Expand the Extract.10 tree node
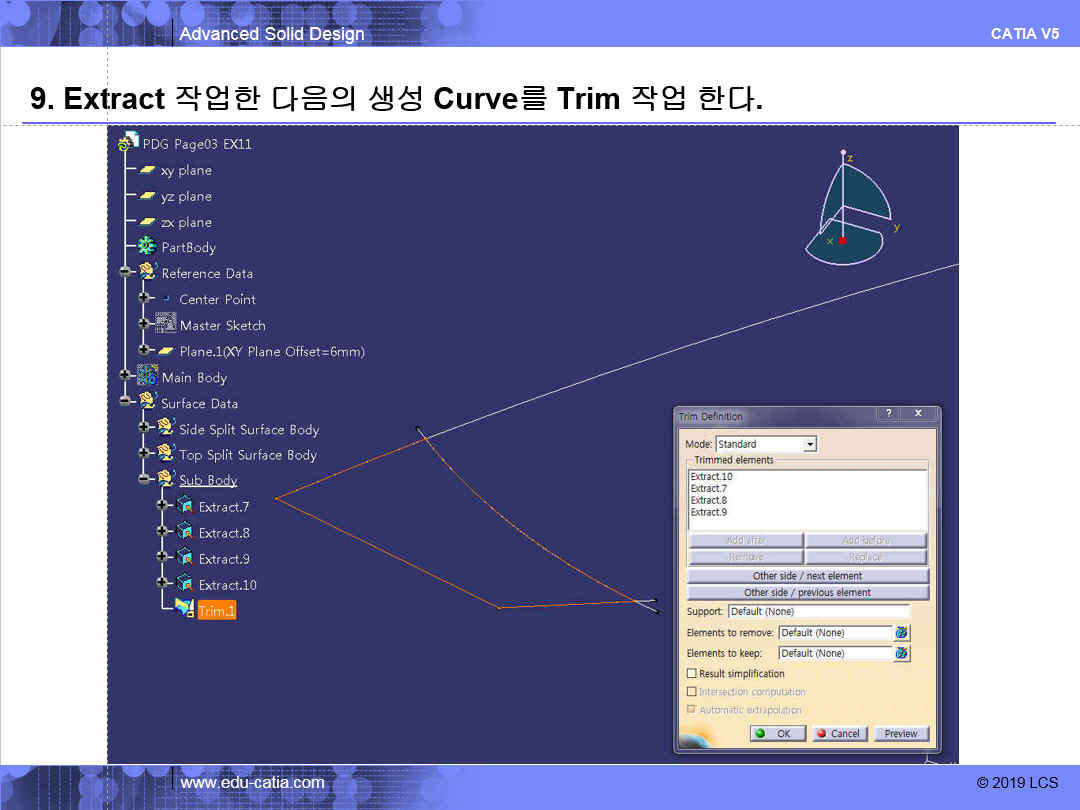Viewport: 1080px width, 810px height. point(163,584)
